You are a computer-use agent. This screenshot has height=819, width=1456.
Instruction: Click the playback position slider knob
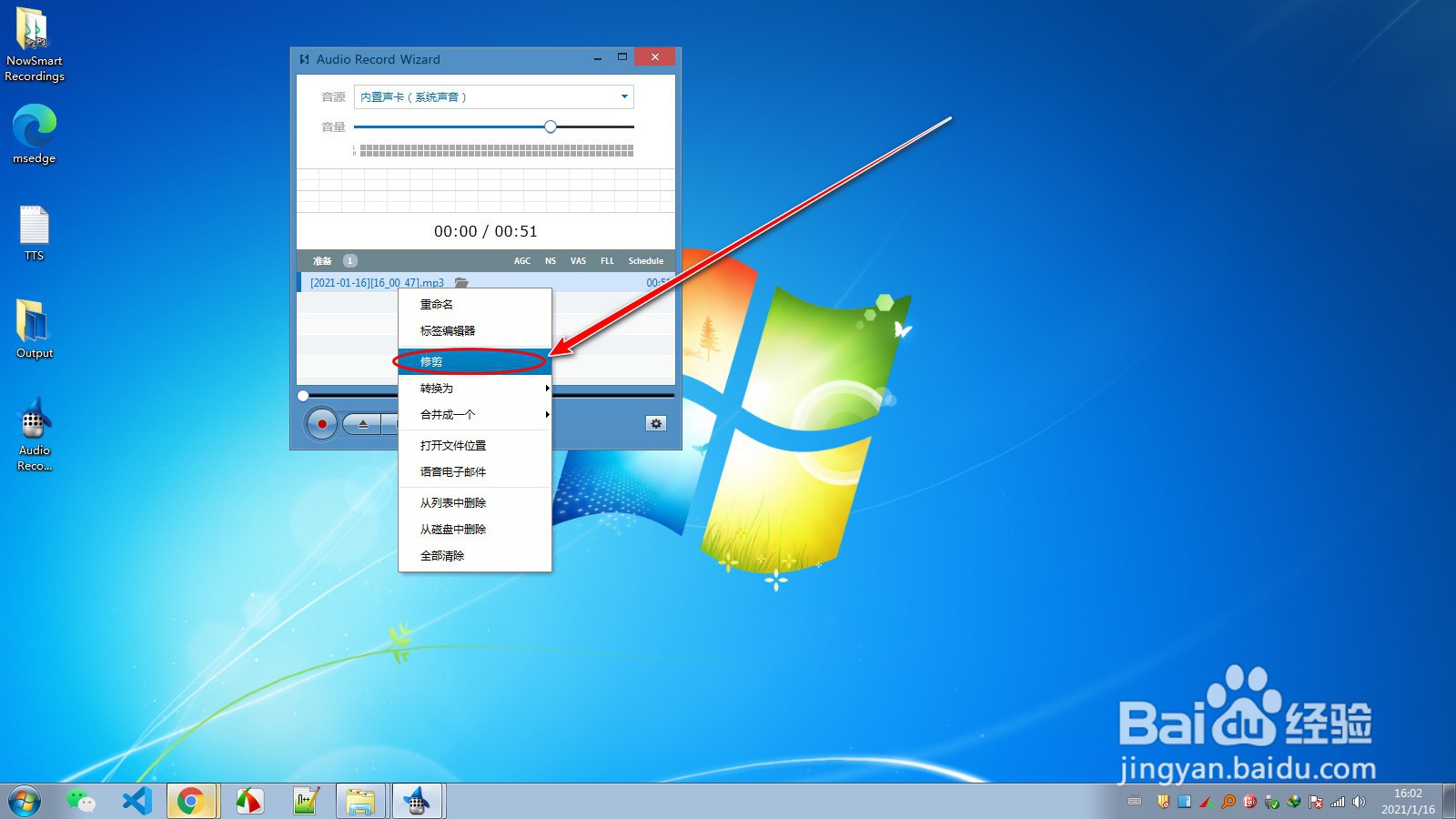click(303, 395)
